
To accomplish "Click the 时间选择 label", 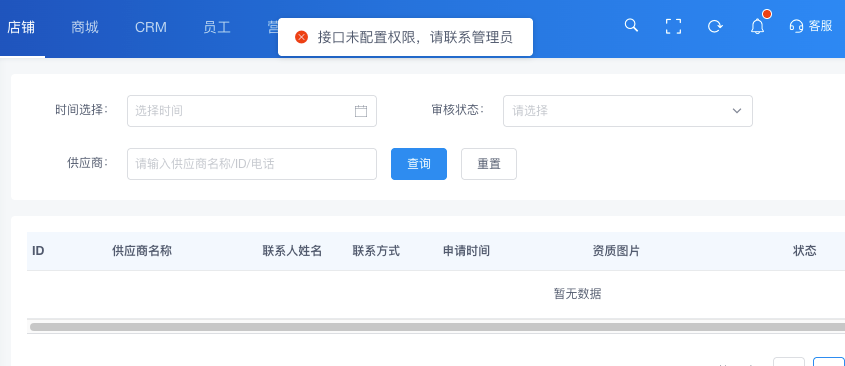I will (81, 110).
